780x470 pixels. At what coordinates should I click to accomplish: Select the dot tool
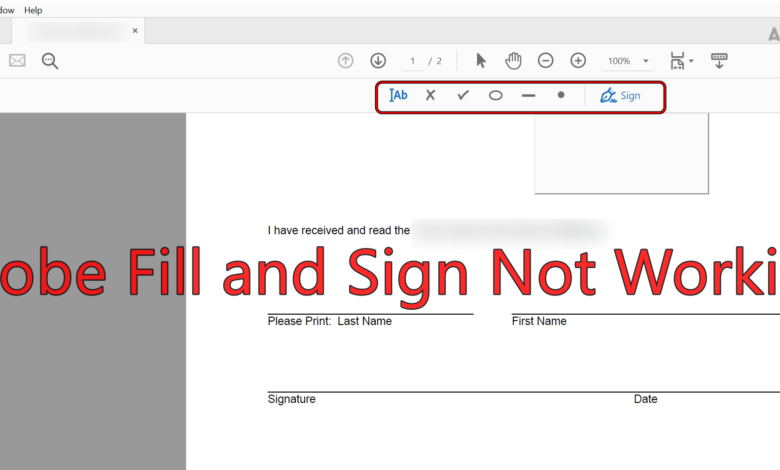point(561,95)
